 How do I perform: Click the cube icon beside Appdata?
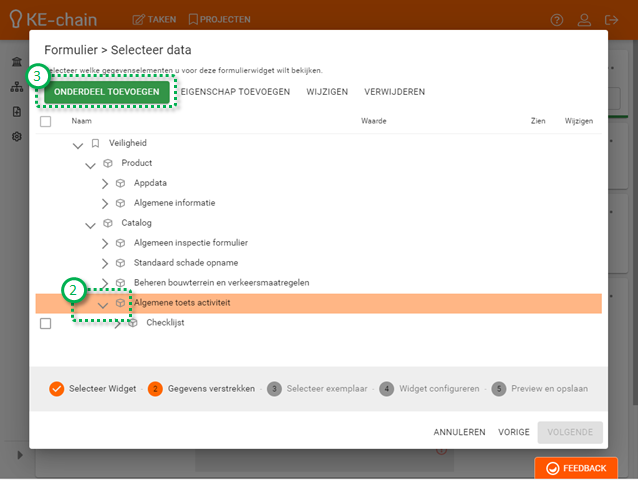[x=120, y=183]
